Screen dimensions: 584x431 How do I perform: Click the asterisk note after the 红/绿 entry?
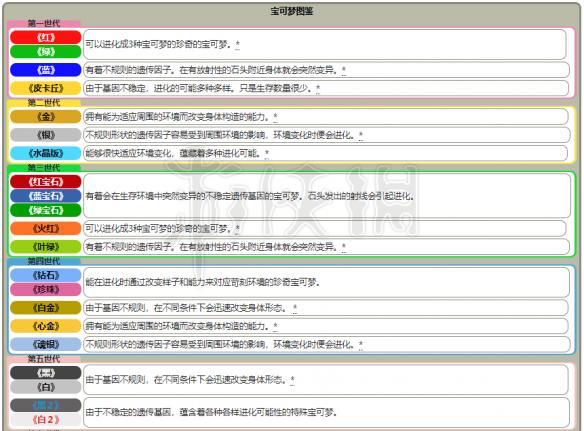click(x=238, y=44)
